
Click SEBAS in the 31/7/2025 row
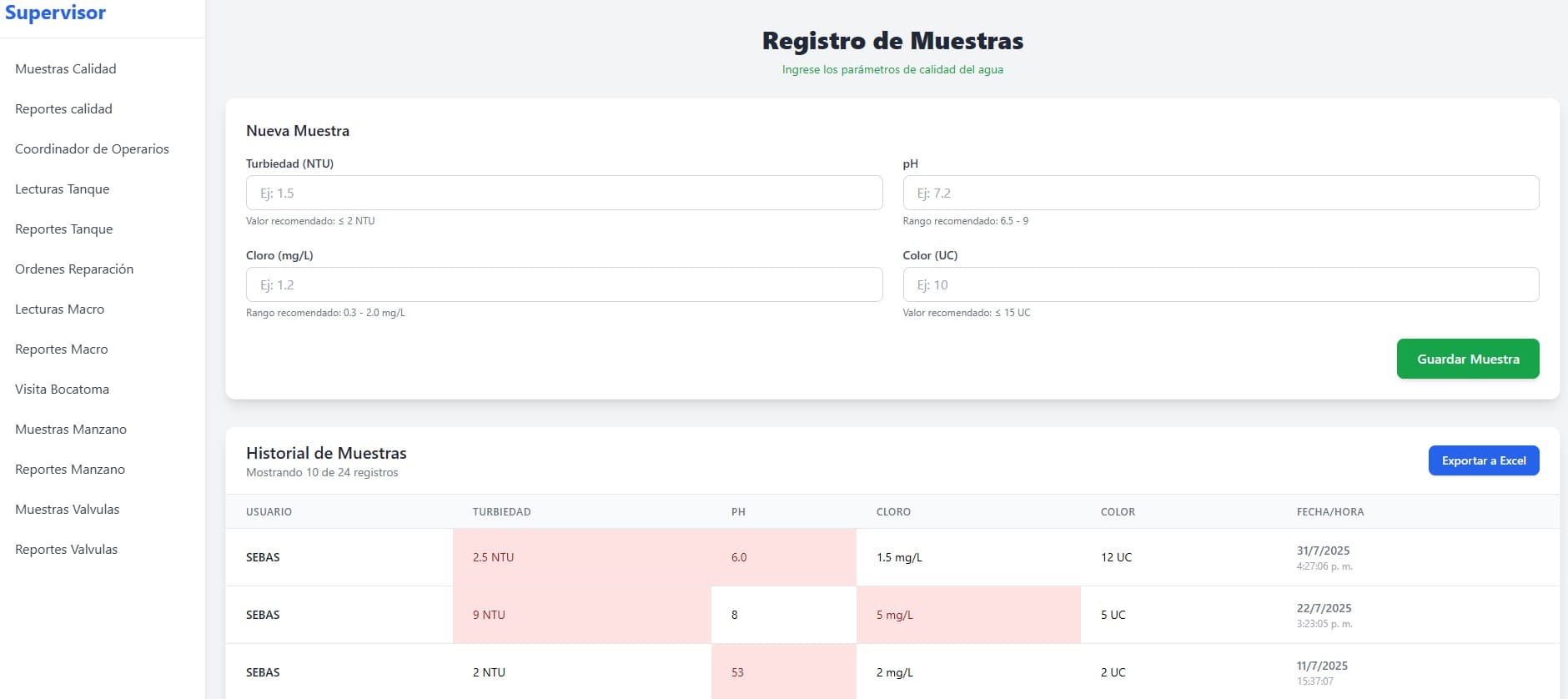pos(263,557)
